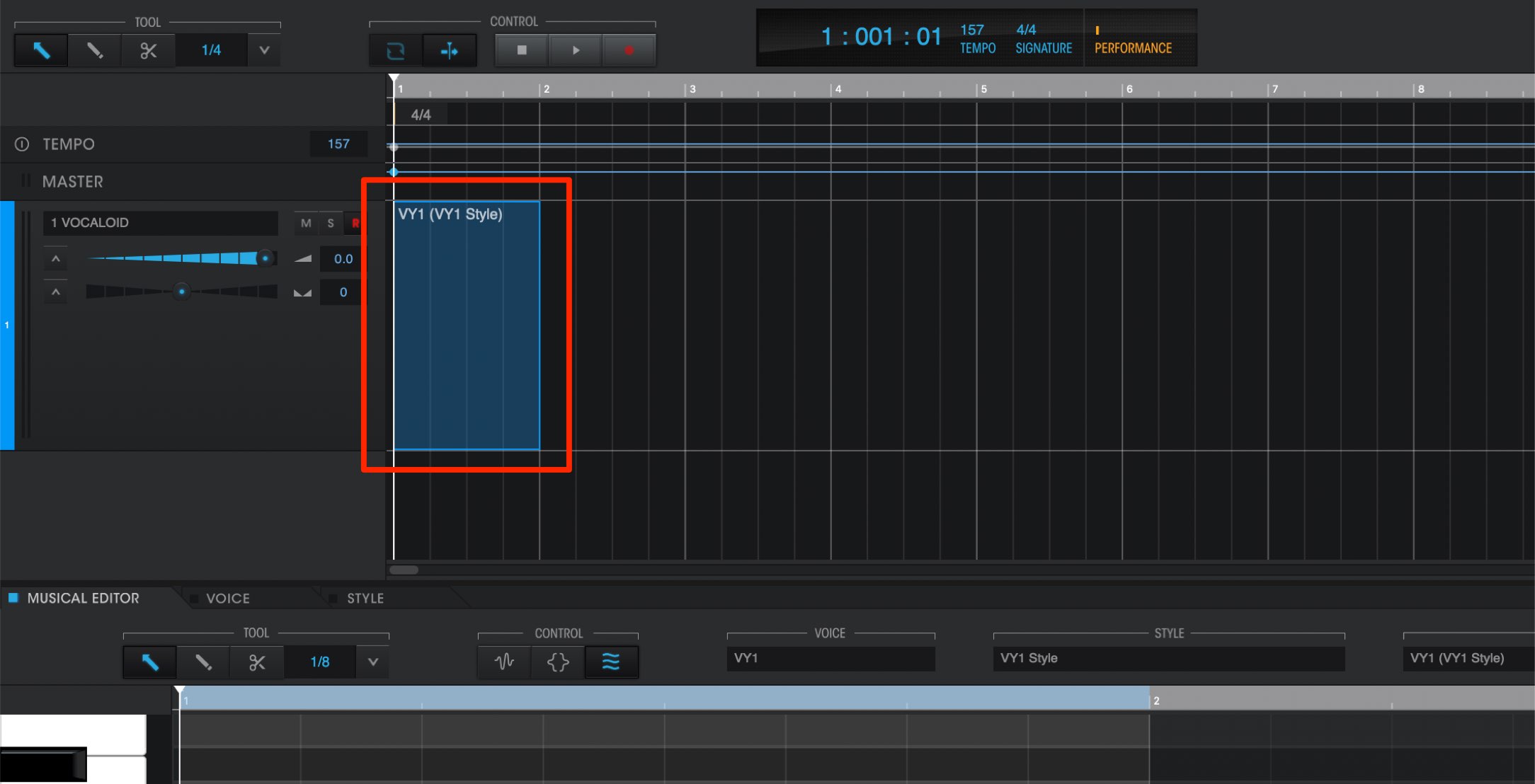Toggle the curly braces control button
Screen dimensions: 1535x784
click(558, 662)
